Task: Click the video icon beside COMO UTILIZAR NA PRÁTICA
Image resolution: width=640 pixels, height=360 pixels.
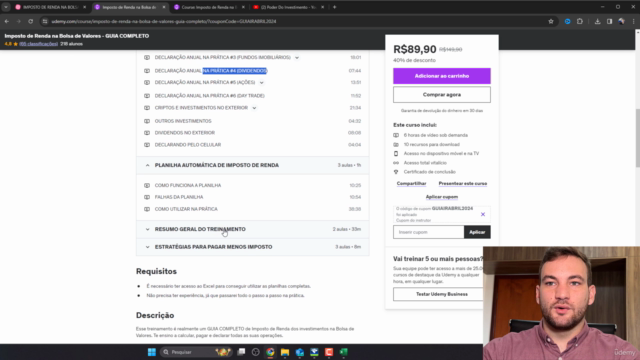Action: click(147, 209)
